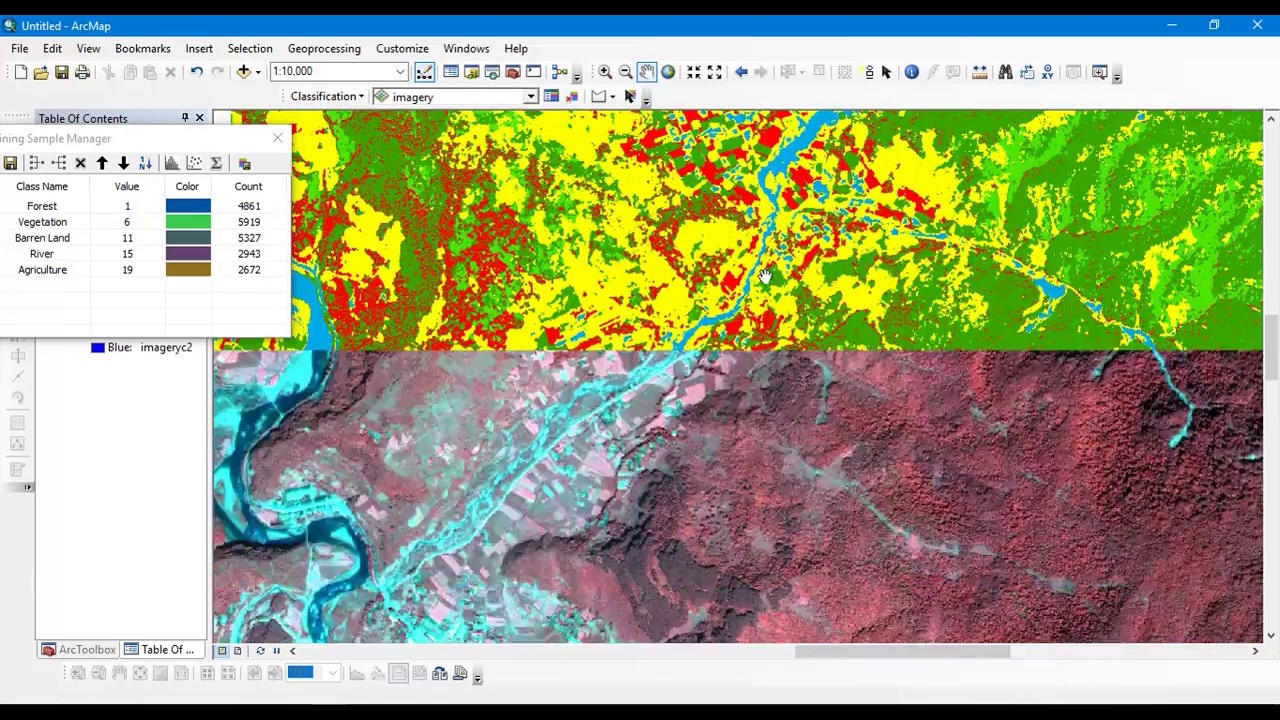Click the Class Name column header
Screen dimensions: 1280x720
tap(42, 186)
